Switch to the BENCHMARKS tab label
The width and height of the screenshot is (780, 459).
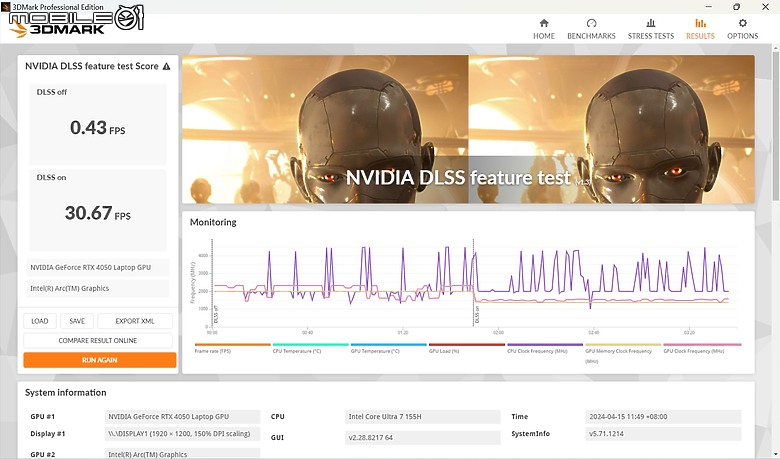click(591, 36)
